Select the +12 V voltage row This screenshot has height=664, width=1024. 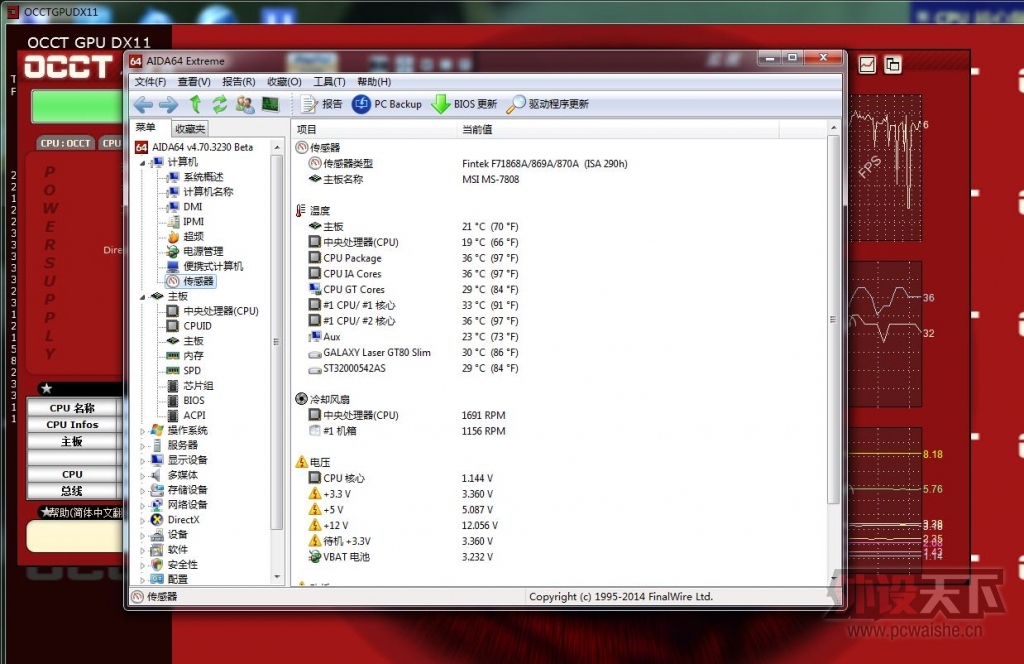[562, 526]
